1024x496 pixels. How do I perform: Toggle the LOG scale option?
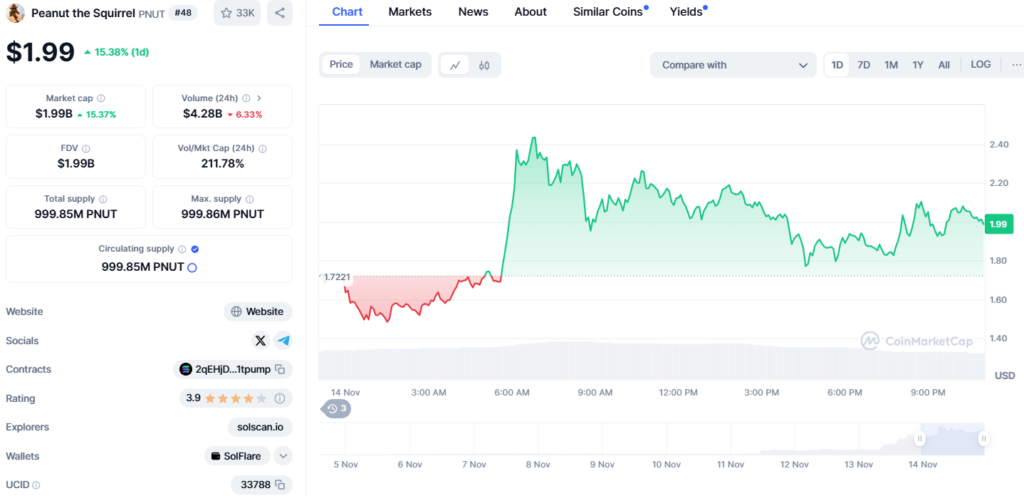click(980, 65)
